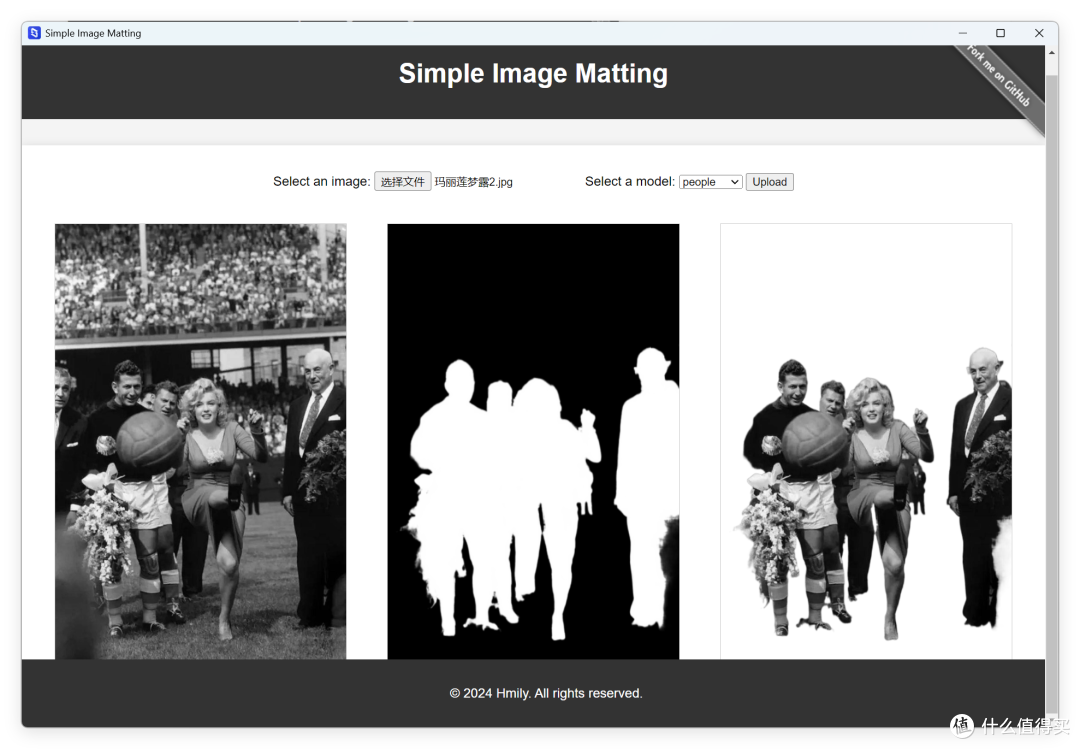
Task: Click the Select a model label
Action: [630, 181]
